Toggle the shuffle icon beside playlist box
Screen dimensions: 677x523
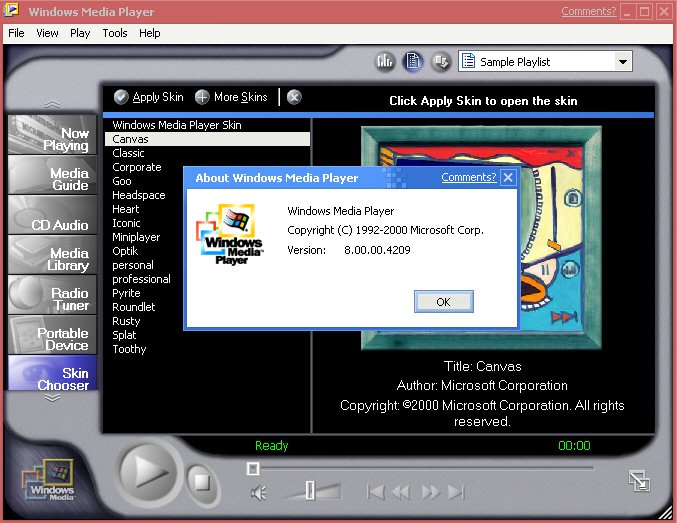(441, 62)
